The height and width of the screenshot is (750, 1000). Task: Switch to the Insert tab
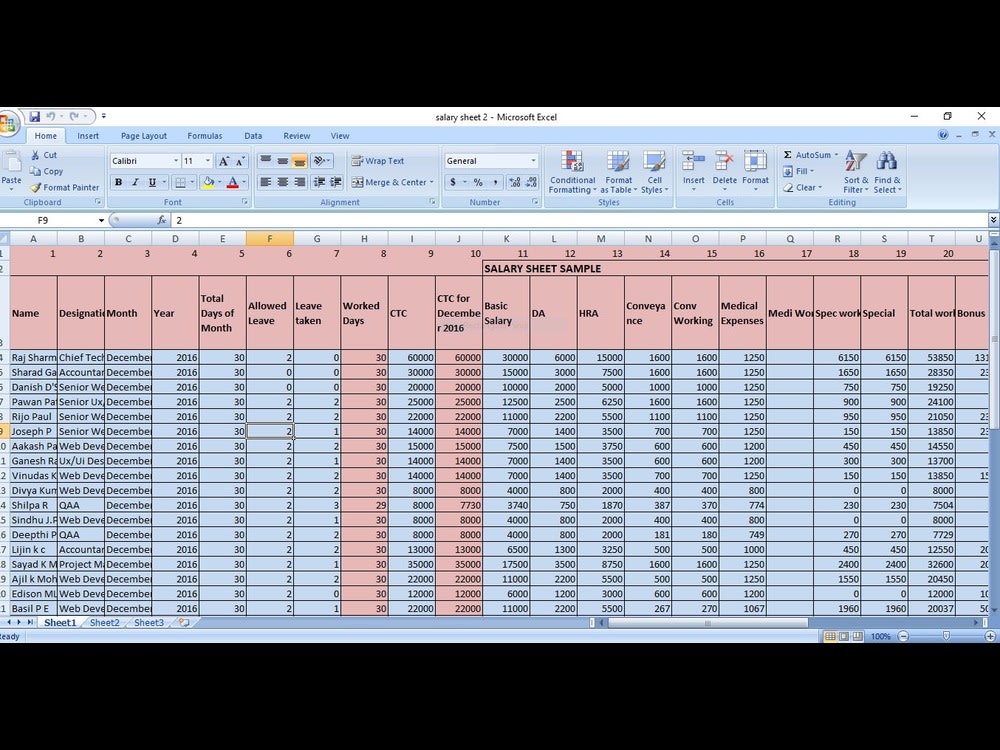88,136
